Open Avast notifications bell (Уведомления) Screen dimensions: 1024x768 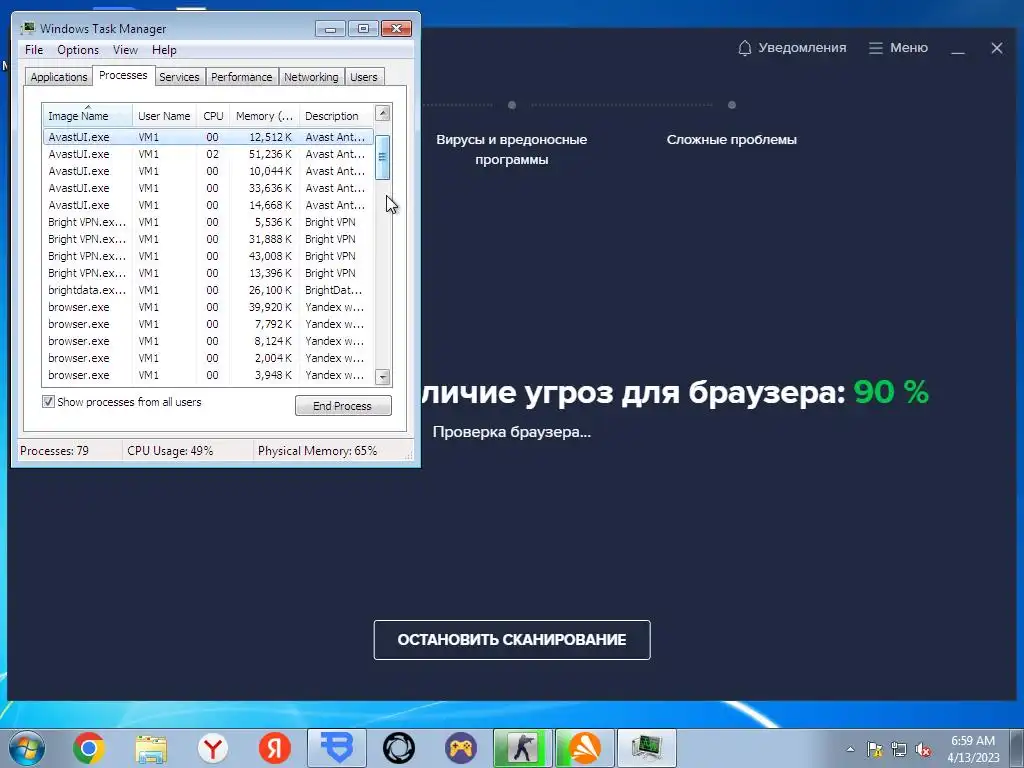792,48
